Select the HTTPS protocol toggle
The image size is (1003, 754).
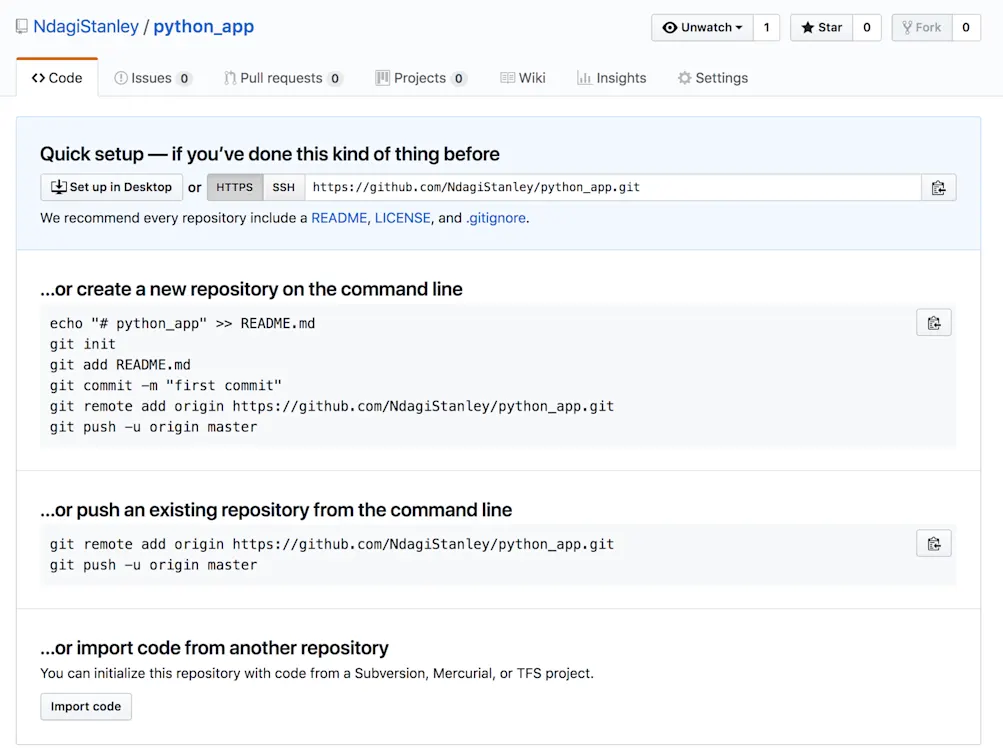tap(235, 187)
